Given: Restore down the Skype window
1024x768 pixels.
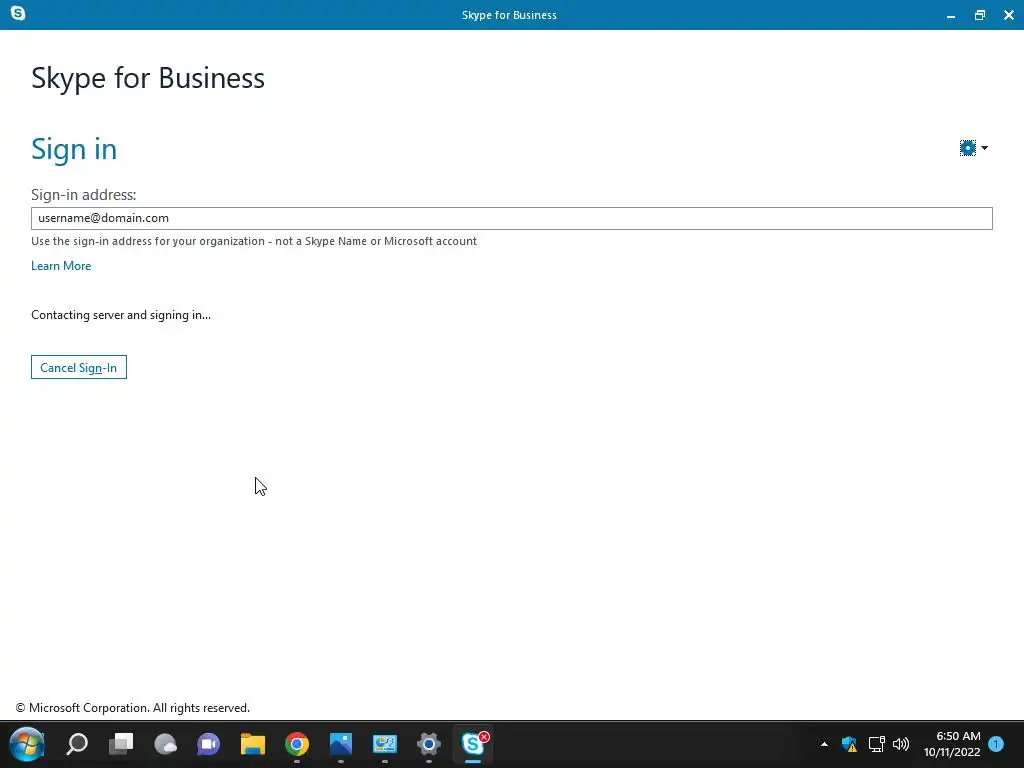Looking at the screenshot, I should [980, 15].
